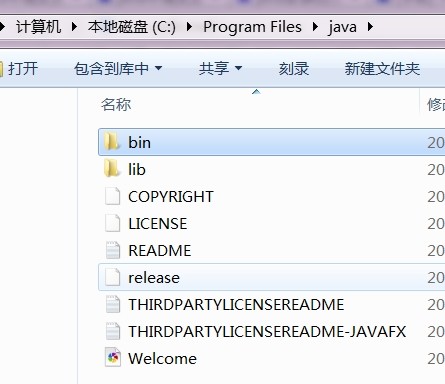Navigate to Program Files in address bar

tap(252, 27)
